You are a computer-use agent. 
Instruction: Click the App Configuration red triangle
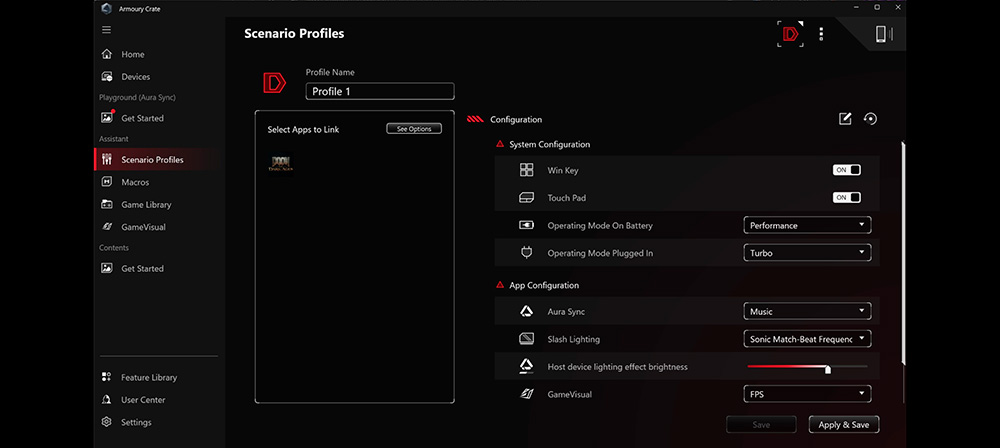(x=500, y=285)
